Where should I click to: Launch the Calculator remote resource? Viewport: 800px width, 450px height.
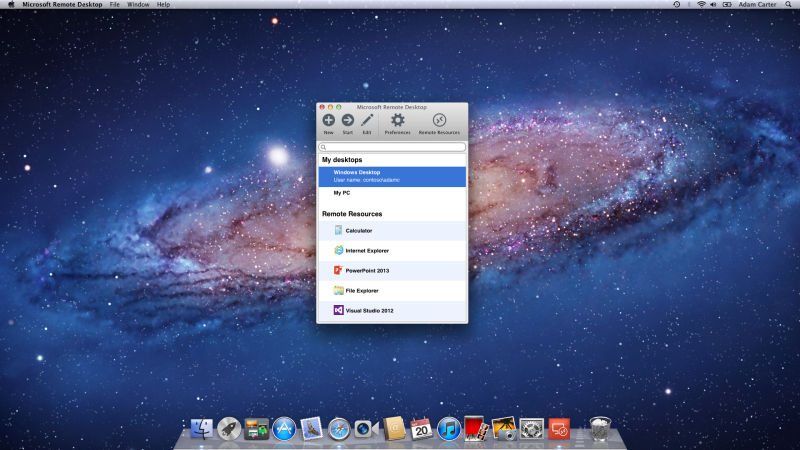click(392, 231)
